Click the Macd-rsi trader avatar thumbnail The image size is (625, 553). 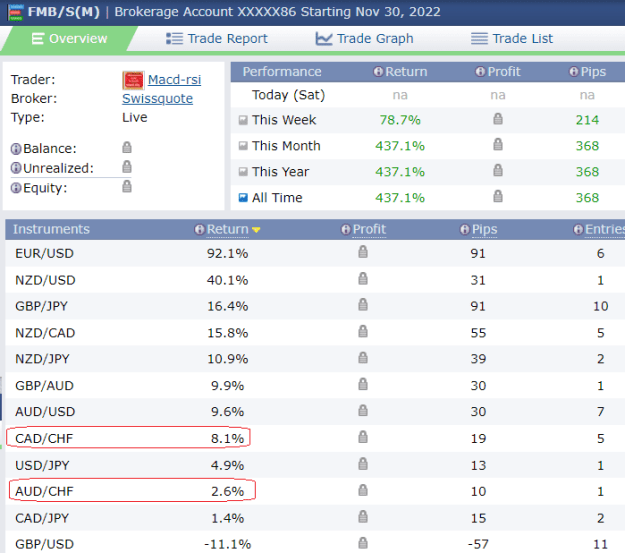(133, 80)
